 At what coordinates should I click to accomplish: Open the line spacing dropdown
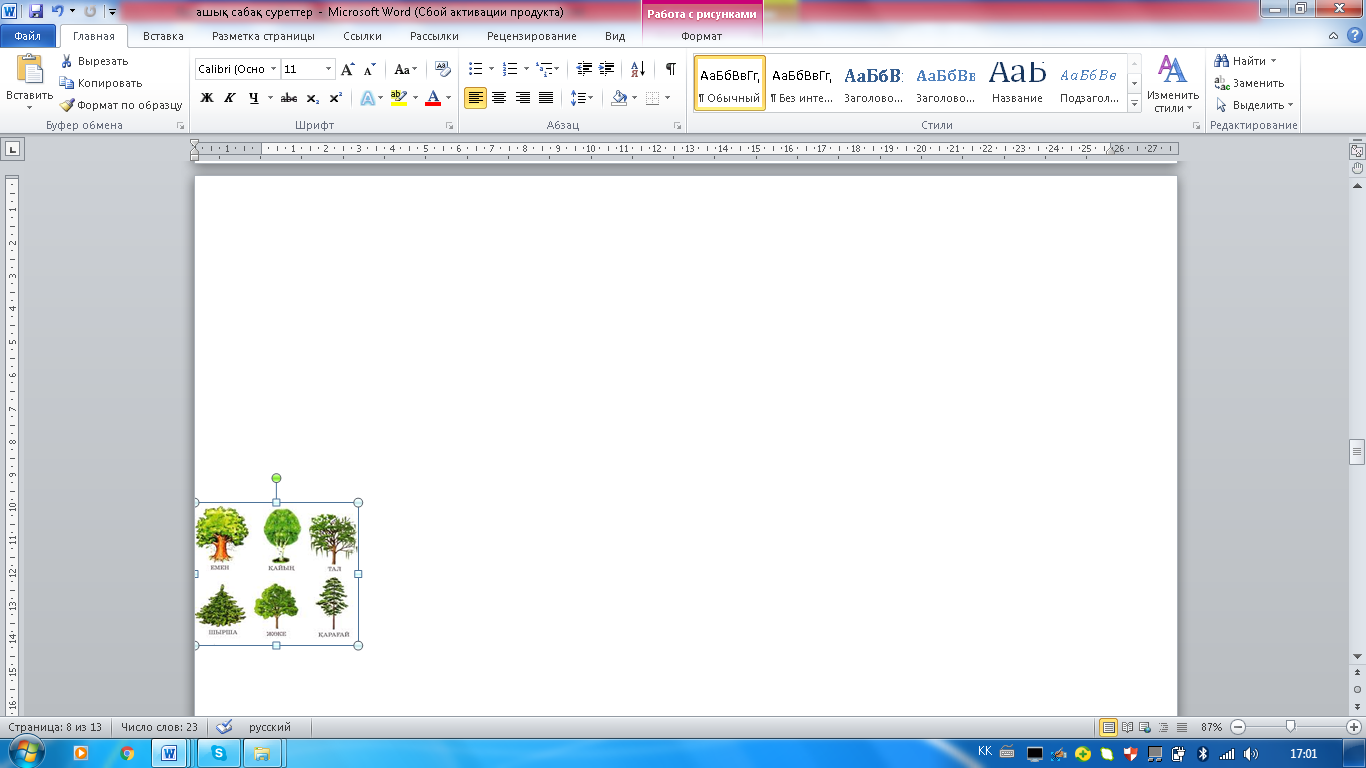click(x=581, y=98)
